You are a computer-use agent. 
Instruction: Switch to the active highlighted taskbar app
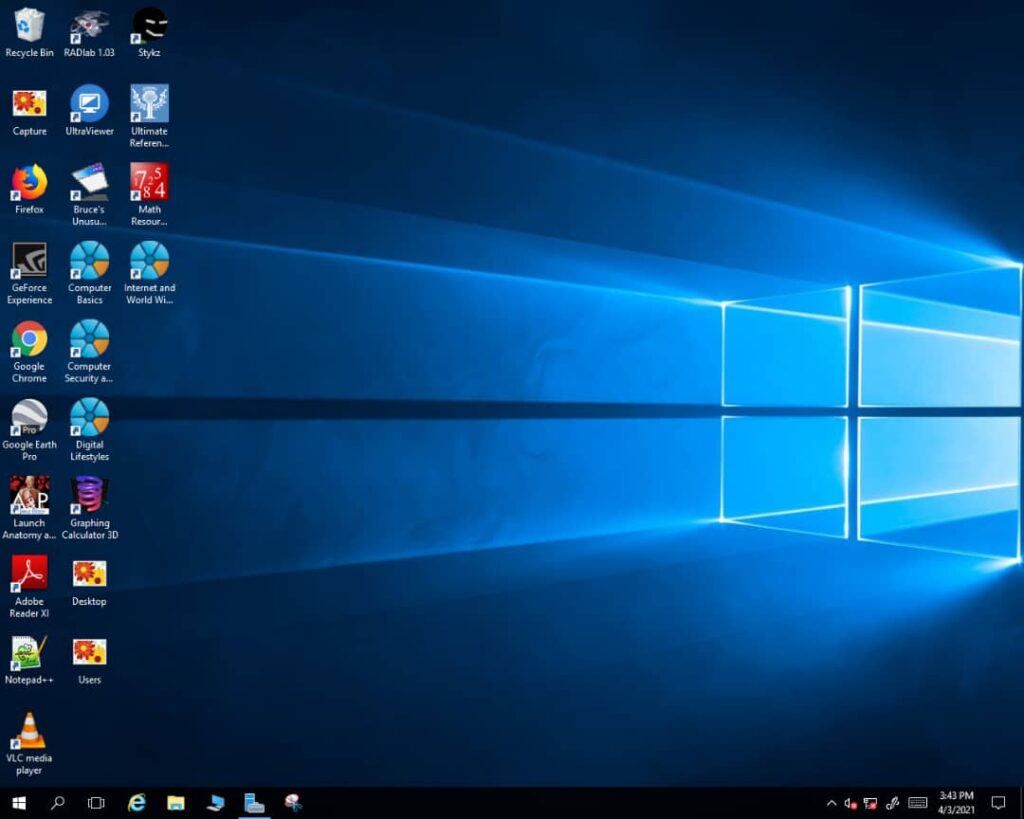(x=254, y=803)
